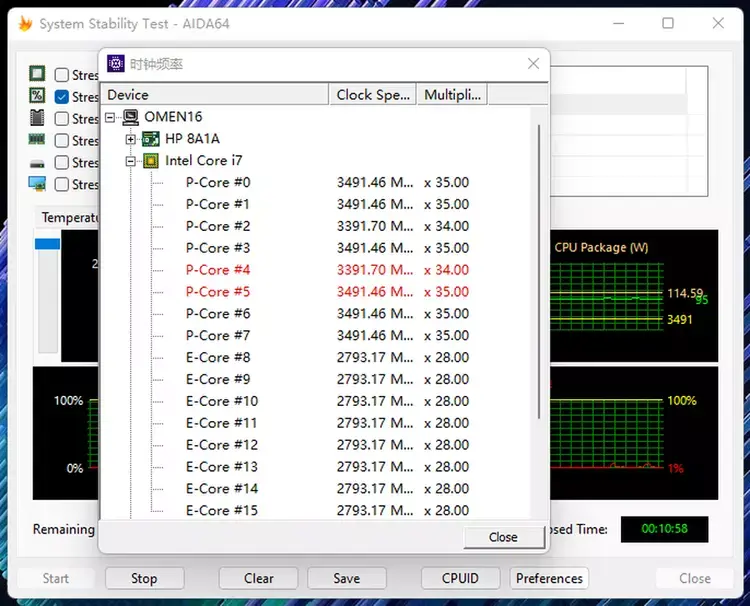Click the local disk drive icon

click(37, 164)
